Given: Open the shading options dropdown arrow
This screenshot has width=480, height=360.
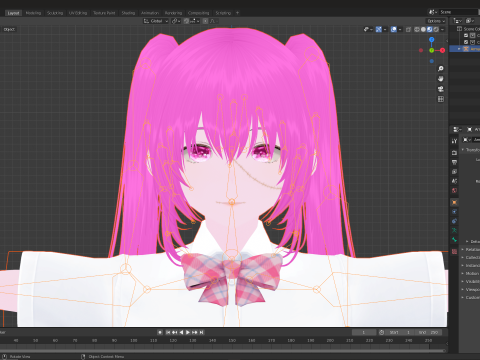Looking at the screenshot, I should [x=442, y=29].
